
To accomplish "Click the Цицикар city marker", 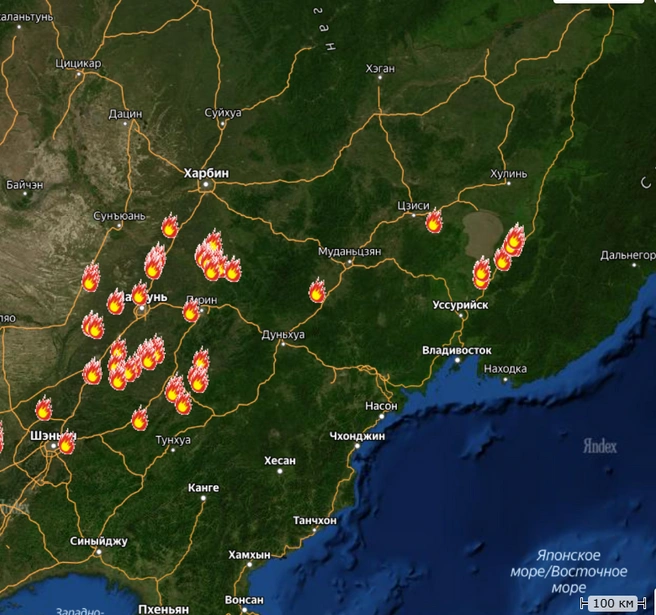I will click(79, 74).
